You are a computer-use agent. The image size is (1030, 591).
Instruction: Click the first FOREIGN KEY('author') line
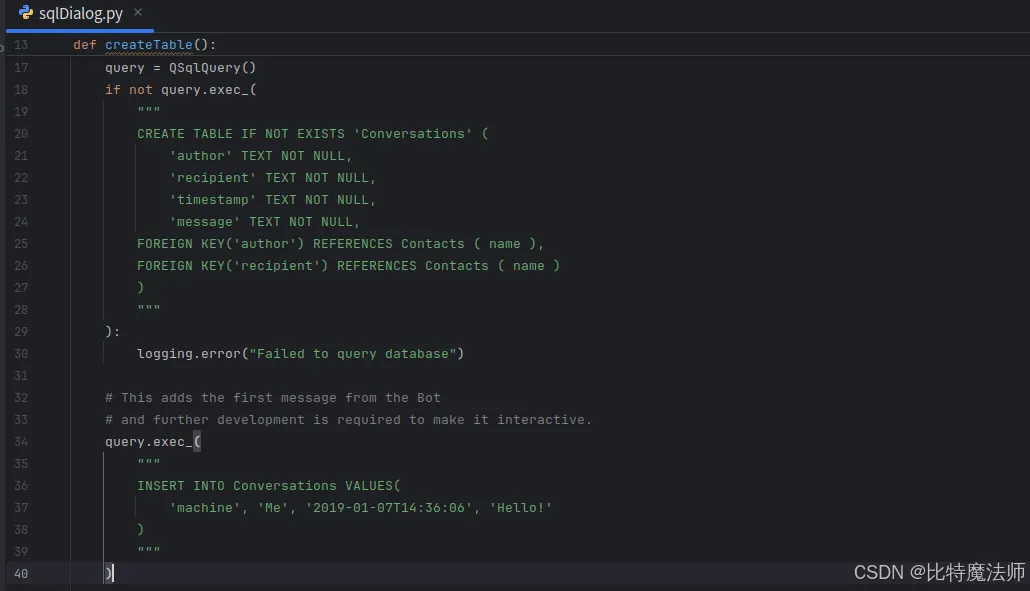pos(340,244)
